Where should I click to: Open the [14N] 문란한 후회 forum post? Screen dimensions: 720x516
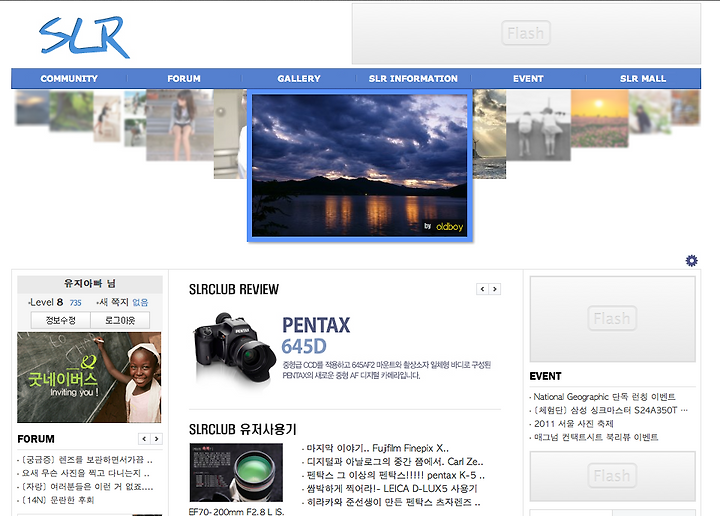coord(57,500)
